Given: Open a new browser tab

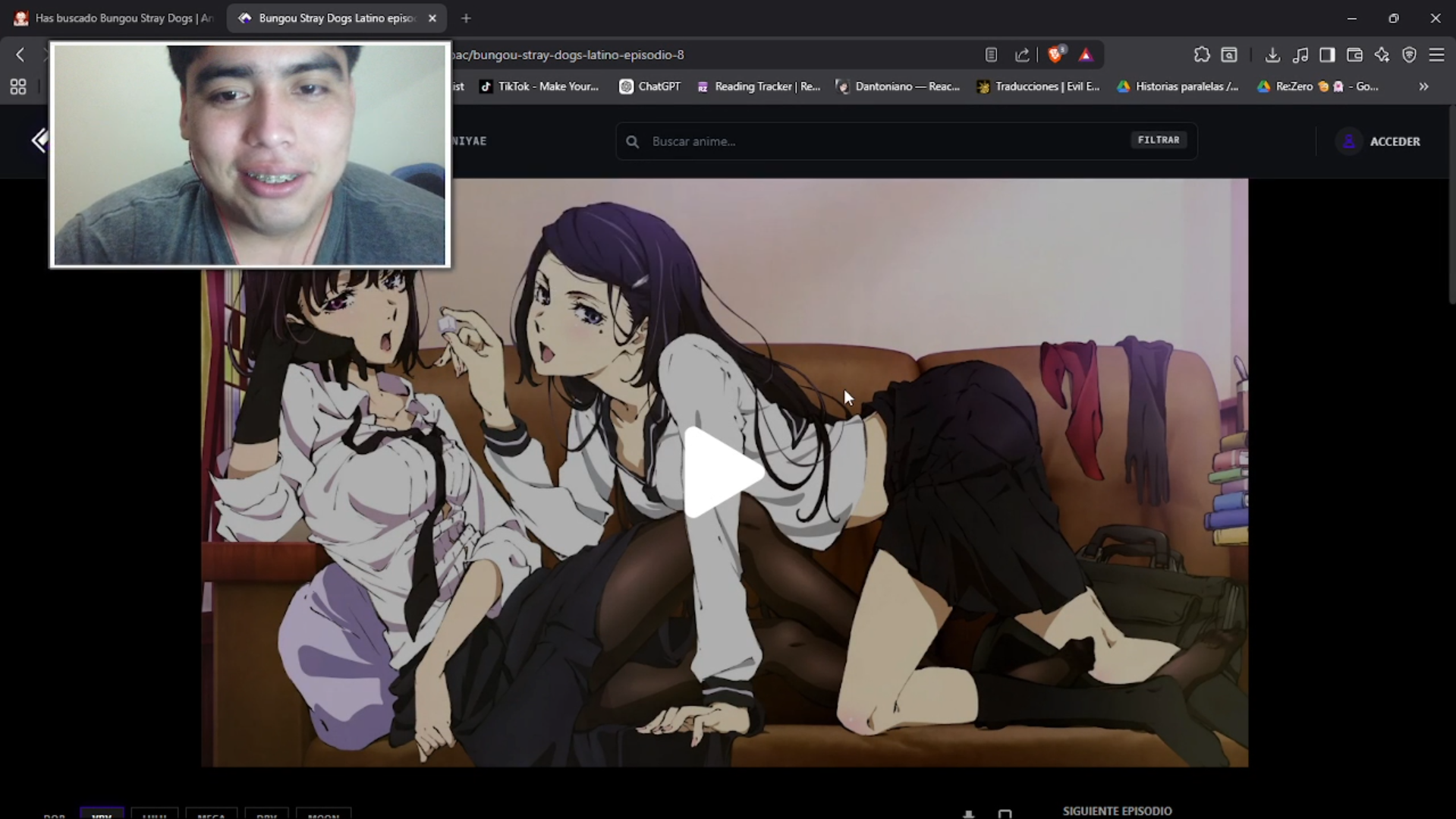Looking at the screenshot, I should (466, 18).
